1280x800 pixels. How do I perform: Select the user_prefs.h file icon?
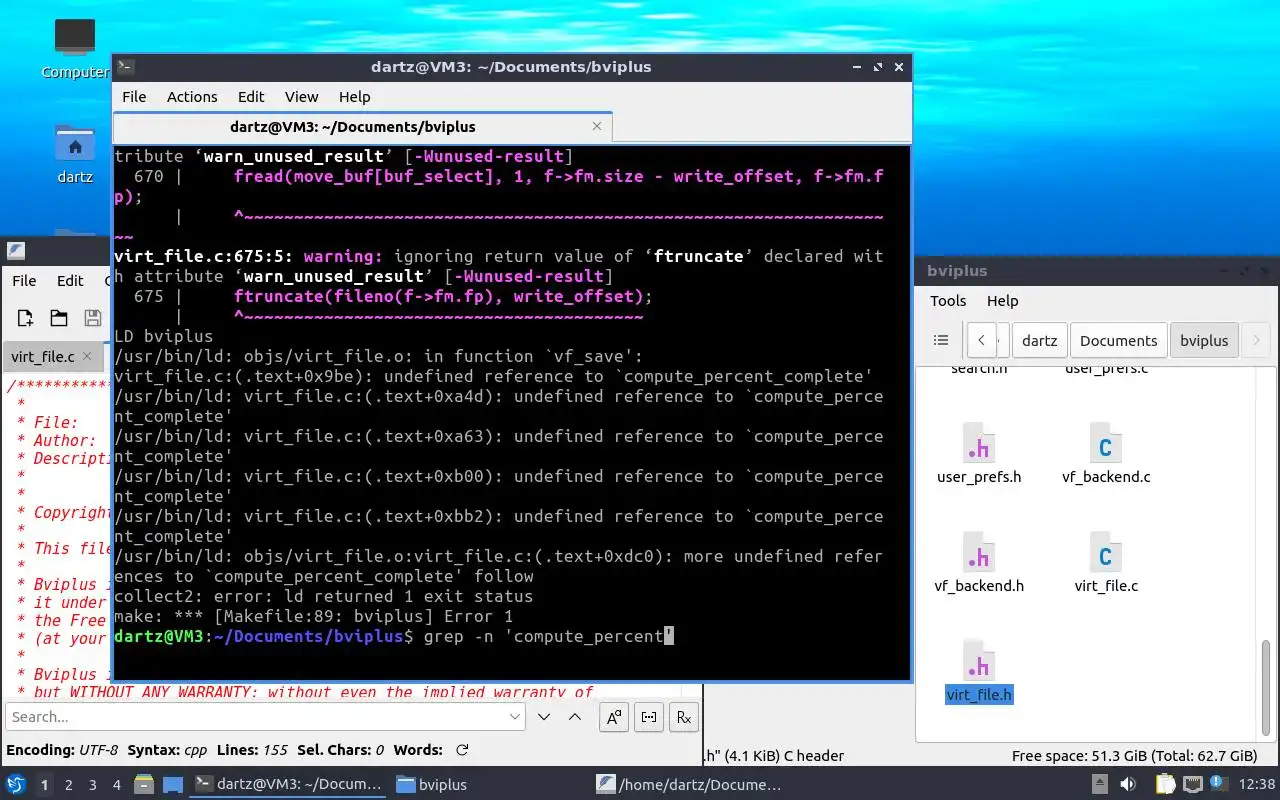(979, 443)
